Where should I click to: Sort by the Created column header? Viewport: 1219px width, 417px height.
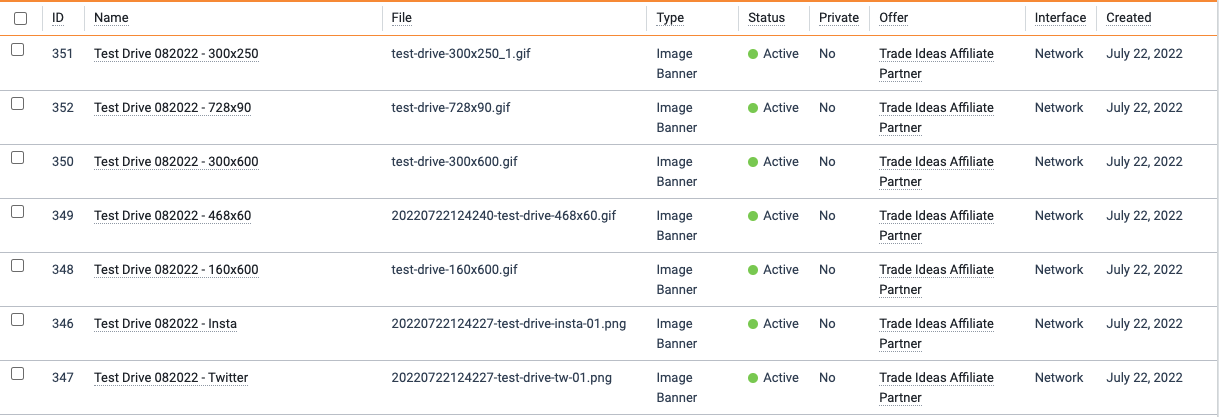tap(1128, 18)
